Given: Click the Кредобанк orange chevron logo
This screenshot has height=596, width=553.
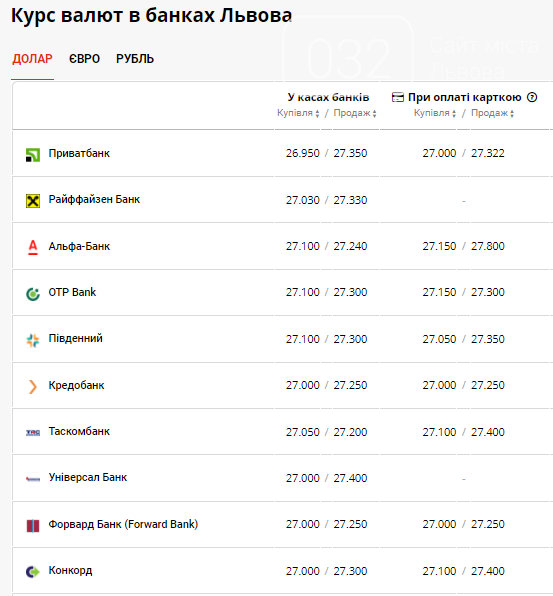Looking at the screenshot, I should 33,387.
